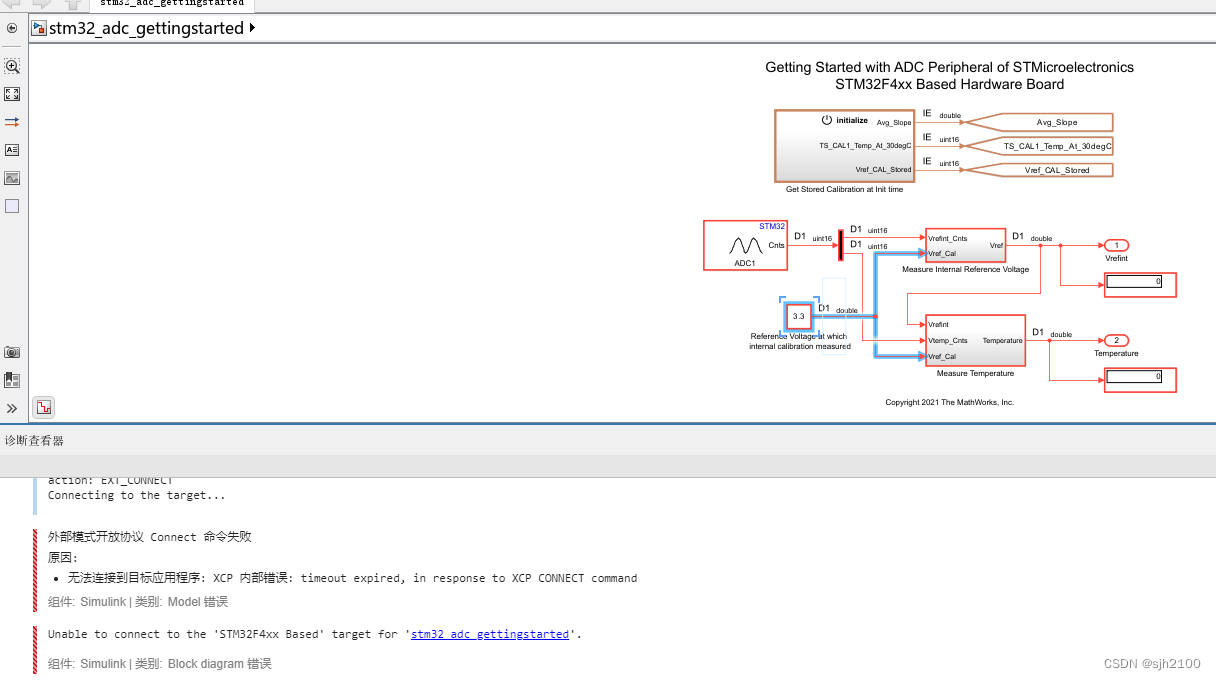
Task: Click the display block beneath Temperature outport
Action: tap(1140, 379)
